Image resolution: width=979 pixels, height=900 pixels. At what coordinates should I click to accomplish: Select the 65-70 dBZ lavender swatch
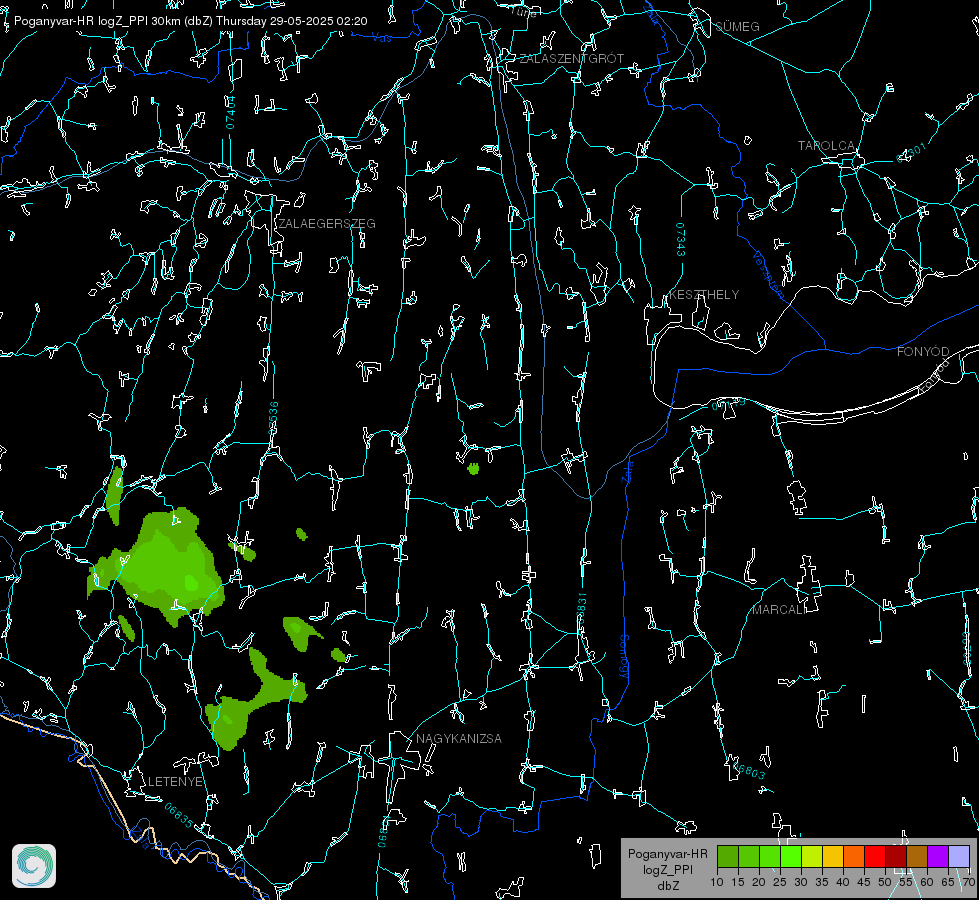[x=958, y=856]
